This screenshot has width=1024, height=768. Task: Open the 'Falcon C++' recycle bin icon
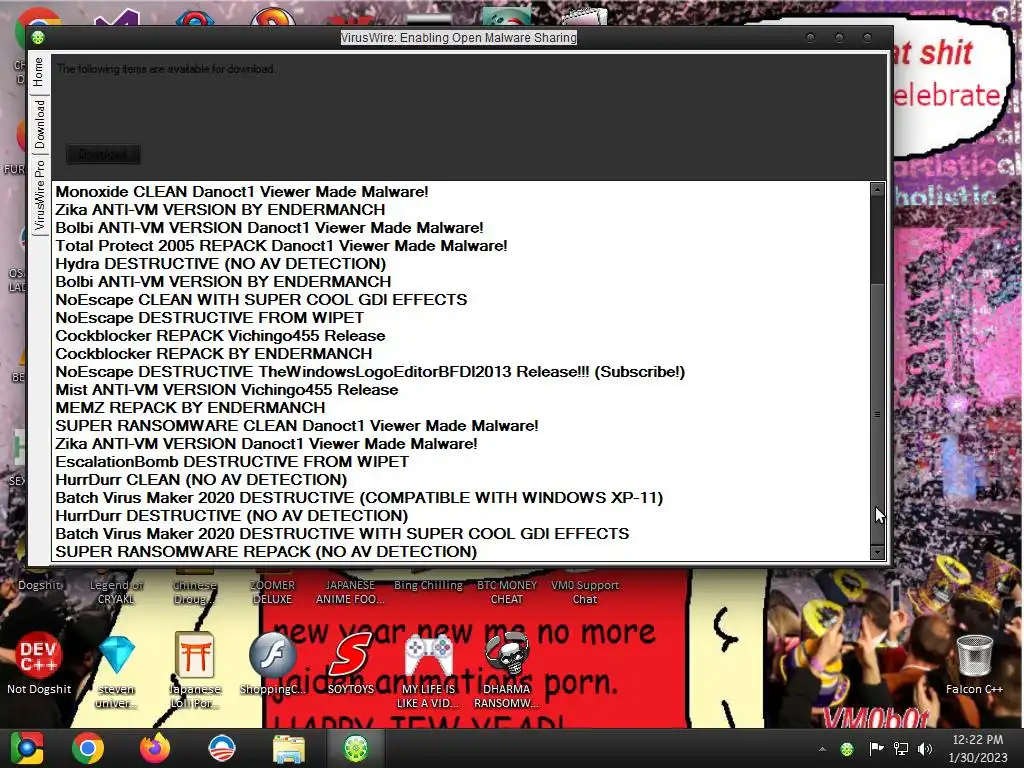click(974, 664)
